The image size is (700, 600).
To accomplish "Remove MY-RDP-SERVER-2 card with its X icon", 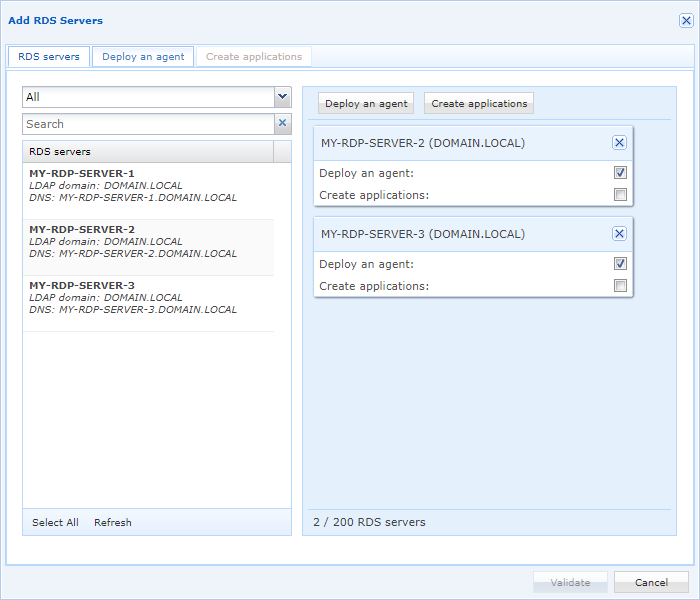I will click(619, 143).
